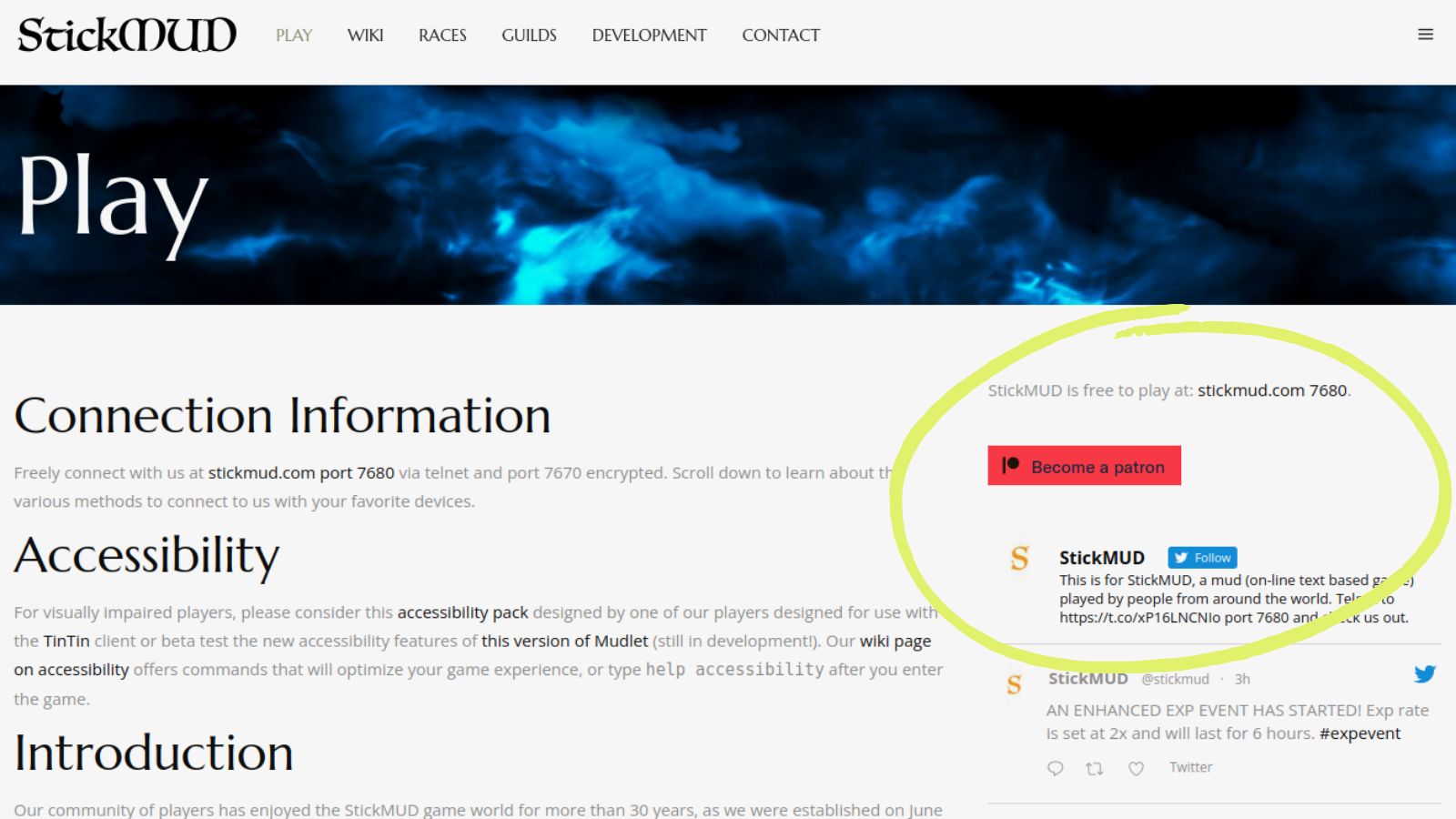Image resolution: width=1456 pixels, height=819 pixels.
Task: Click the Twitter bird icon on the tweet
Action: pos(1423,675)
